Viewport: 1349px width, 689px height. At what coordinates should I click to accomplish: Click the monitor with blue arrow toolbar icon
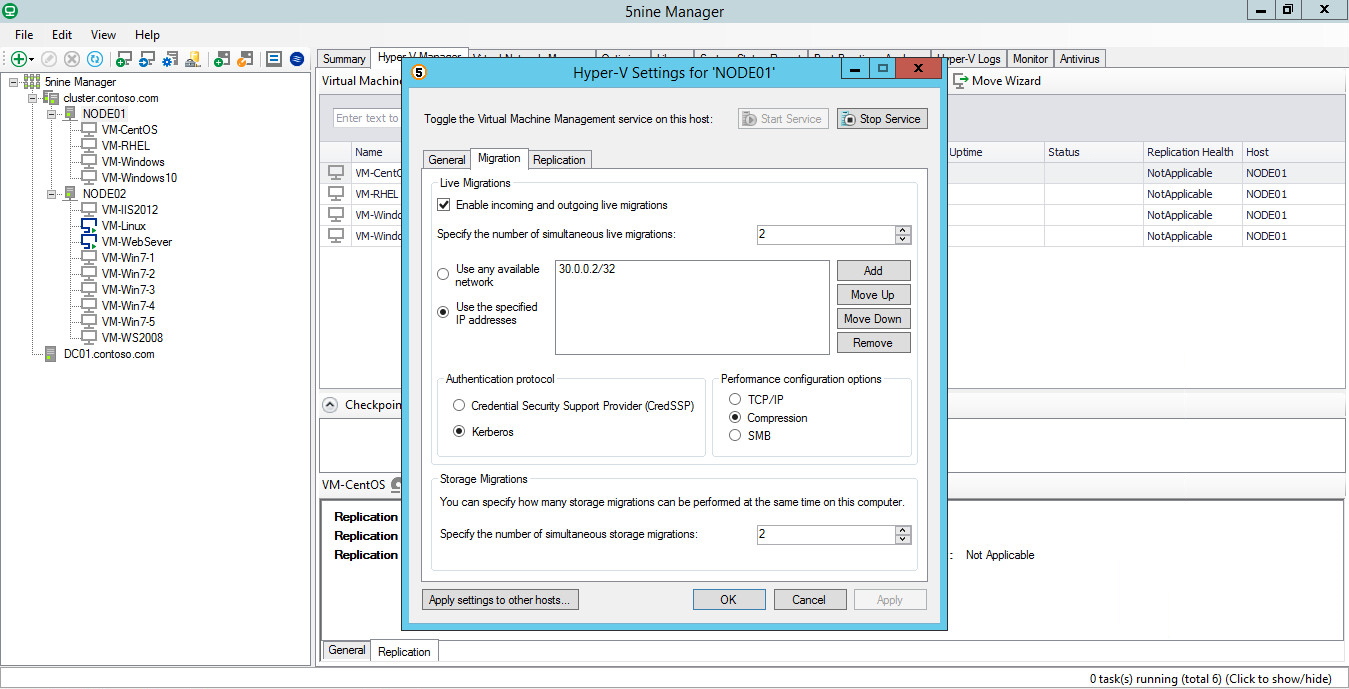pyautogui.click(x=147, y=60)
